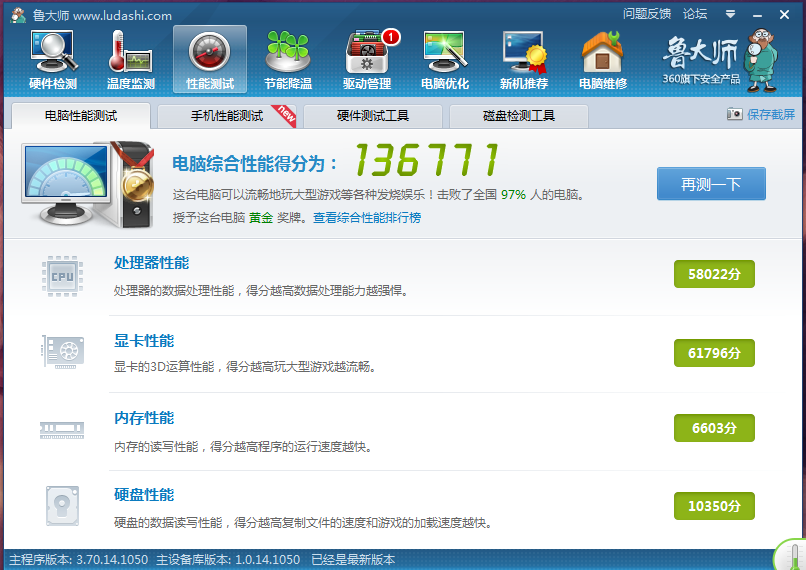
Task: Click 内存性能 heading
Action: point(144,418)
